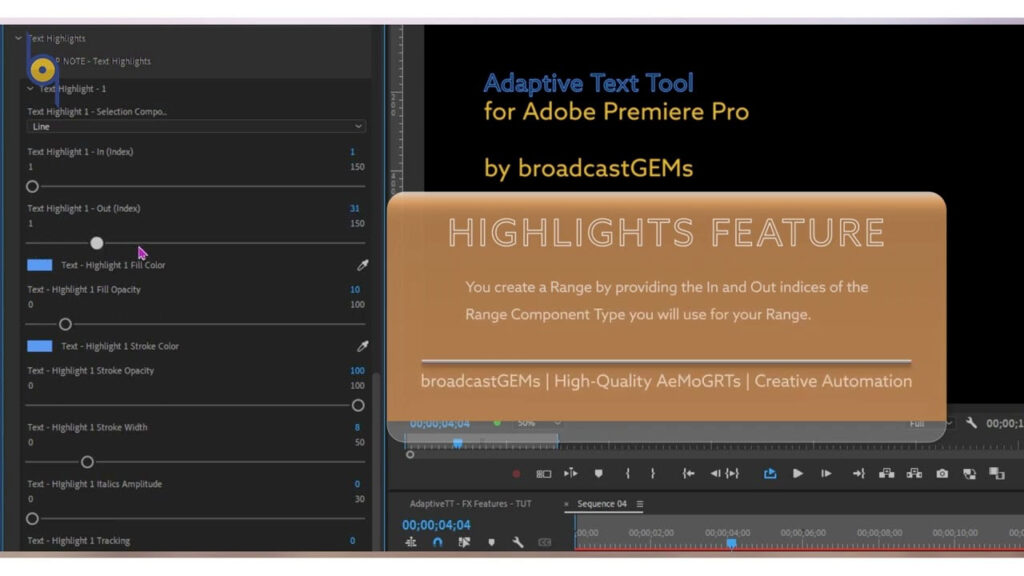
Task: Open the Selection Component dropdown showing Line
Action: click(x=196, y=127)
